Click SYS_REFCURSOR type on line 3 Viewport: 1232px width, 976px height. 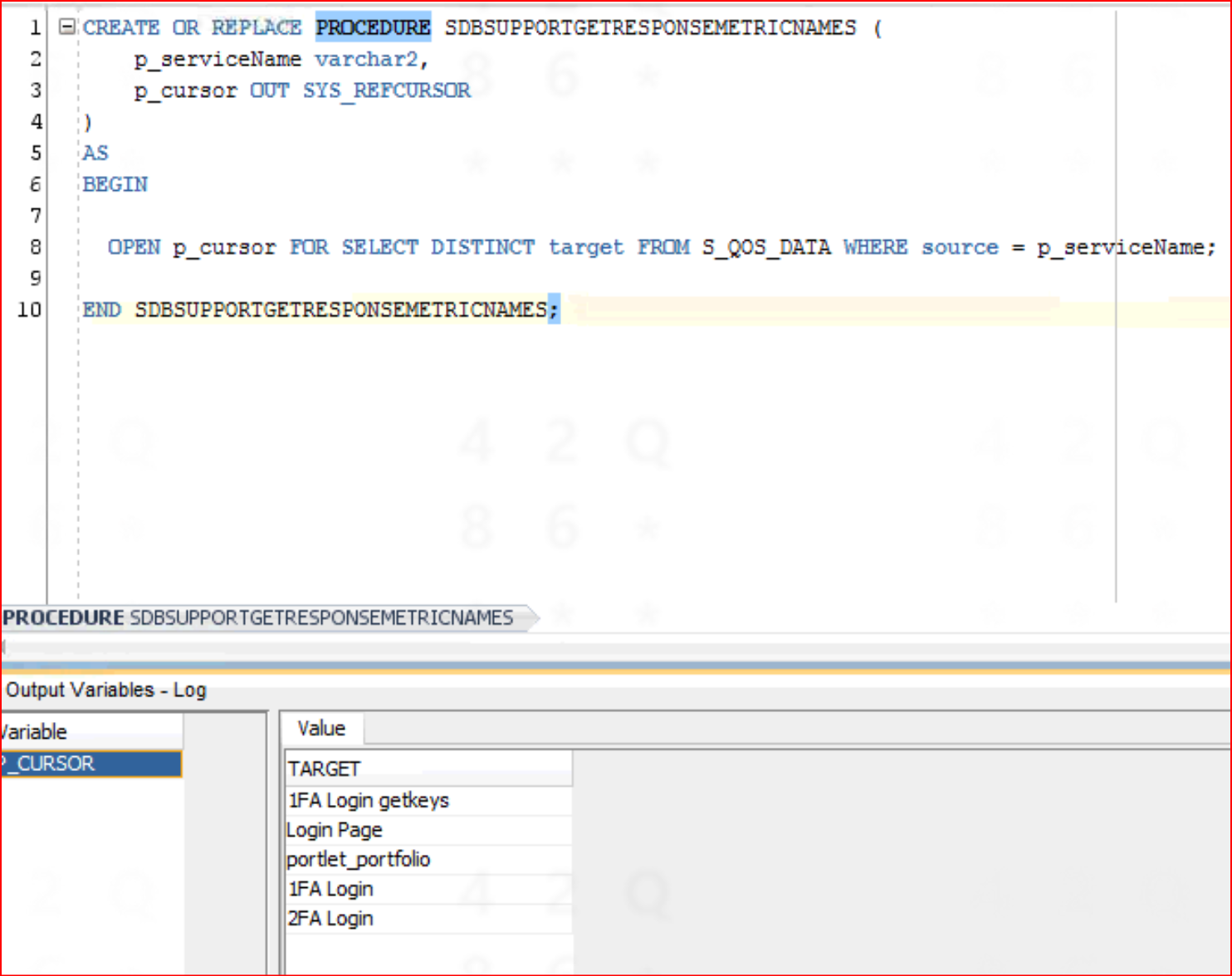pos(386,90)
